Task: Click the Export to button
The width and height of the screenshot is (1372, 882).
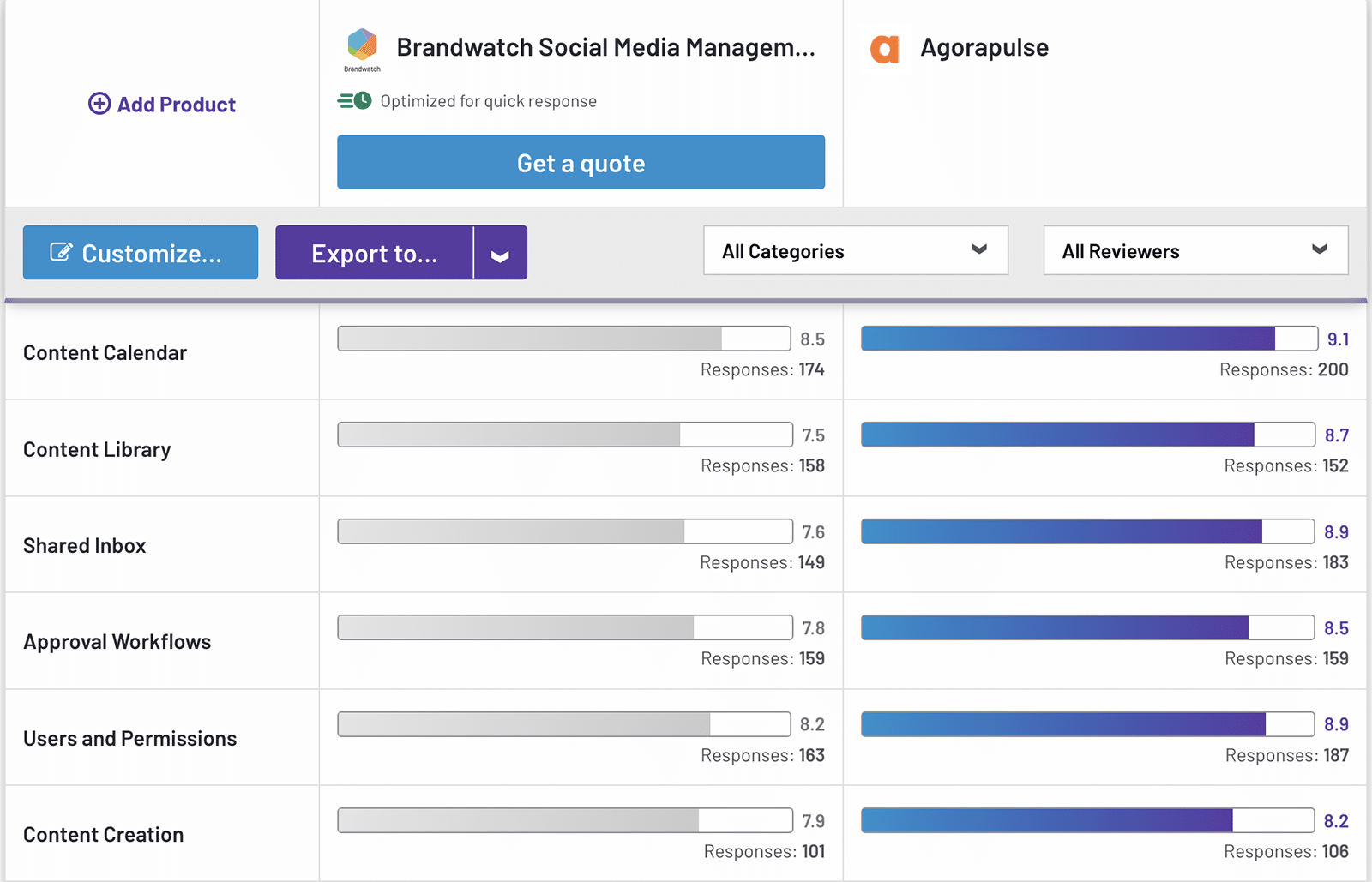Action: coord(374,254)
